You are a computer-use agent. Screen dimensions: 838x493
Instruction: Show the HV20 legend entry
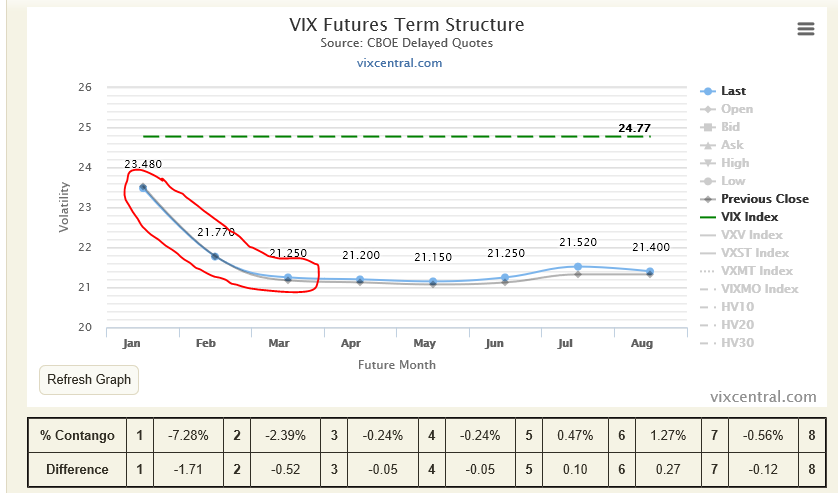pos(738,325)
